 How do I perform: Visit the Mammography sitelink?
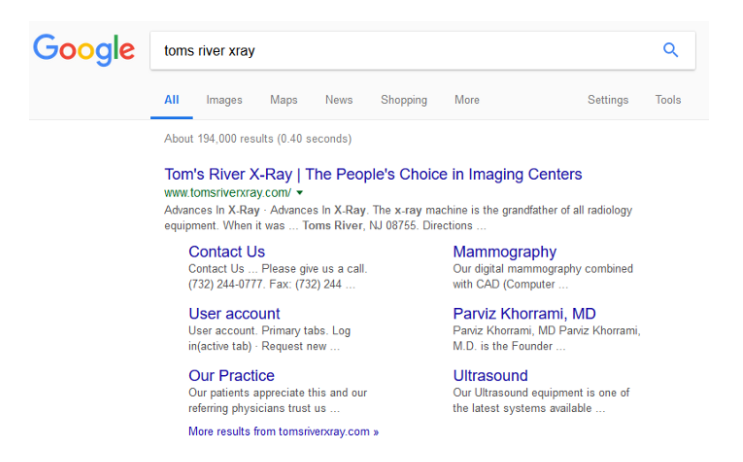coord(504,252)
